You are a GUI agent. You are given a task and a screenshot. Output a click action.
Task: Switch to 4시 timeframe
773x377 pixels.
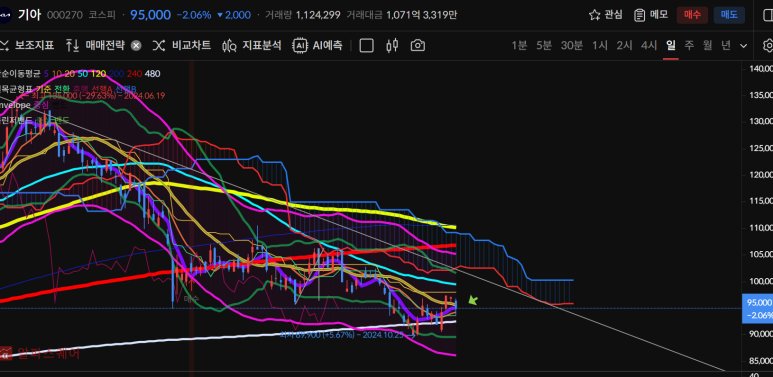[x=649, y=45]
